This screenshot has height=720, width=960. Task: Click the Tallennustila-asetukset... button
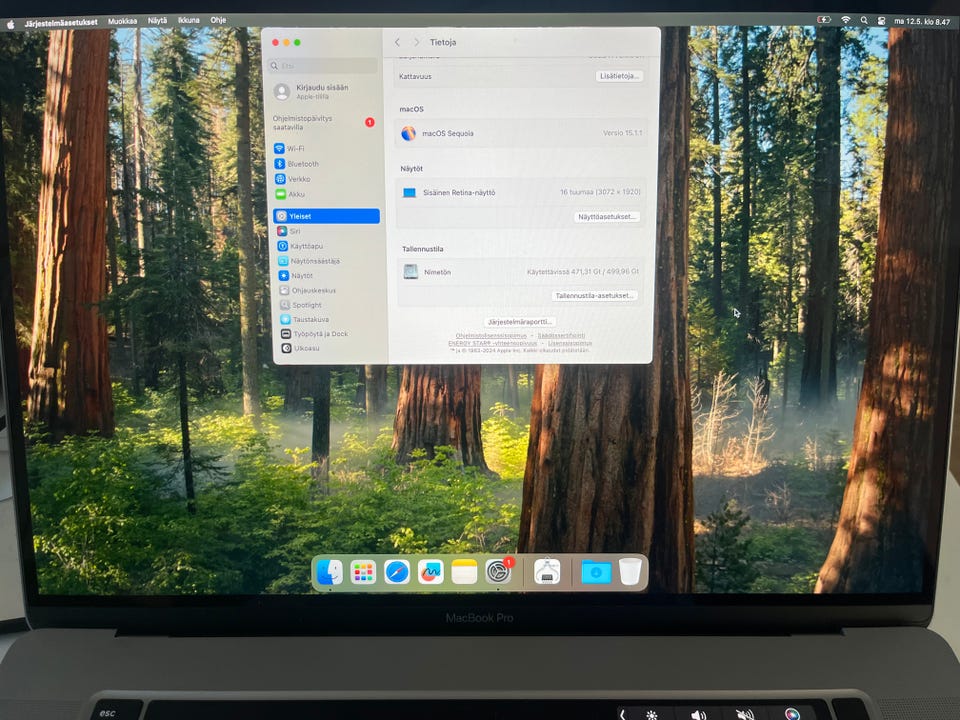click(594, 296)
